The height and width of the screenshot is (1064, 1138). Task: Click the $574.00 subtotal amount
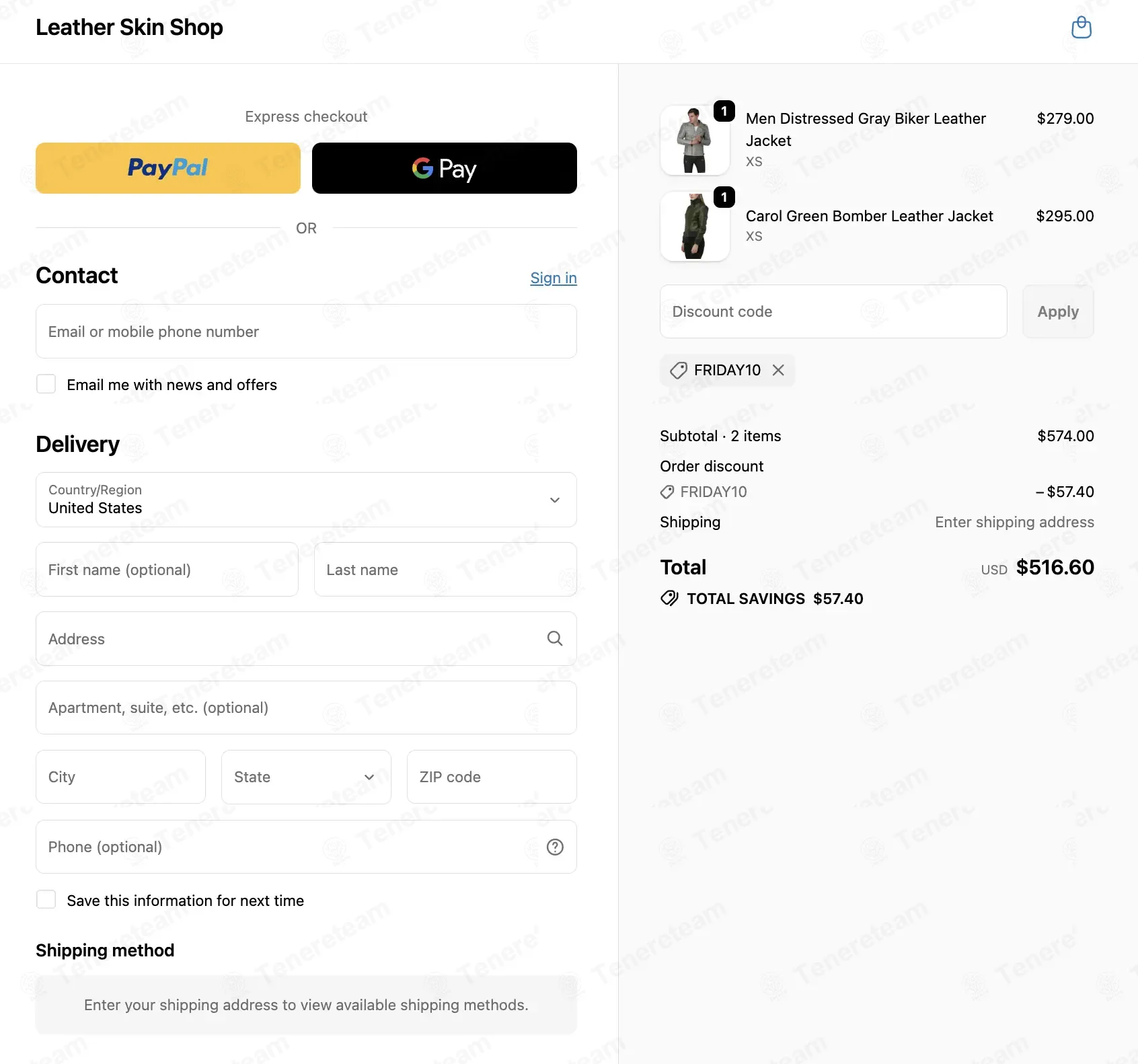click(x=1065, y=436)
